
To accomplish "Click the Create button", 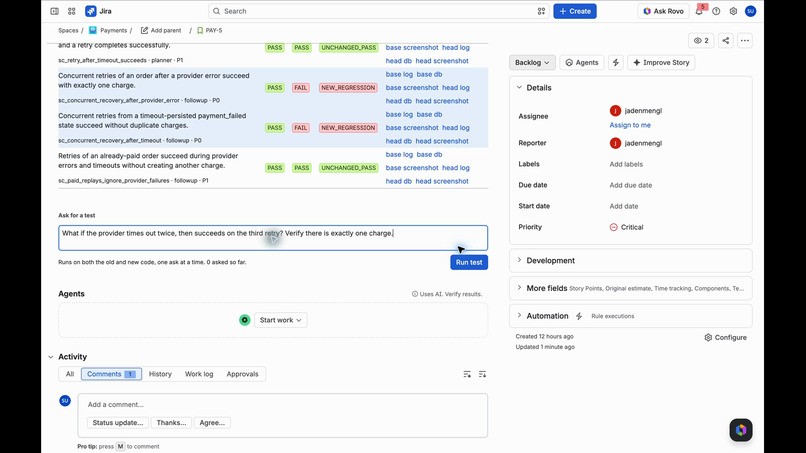I will click(x=575, y=11).
